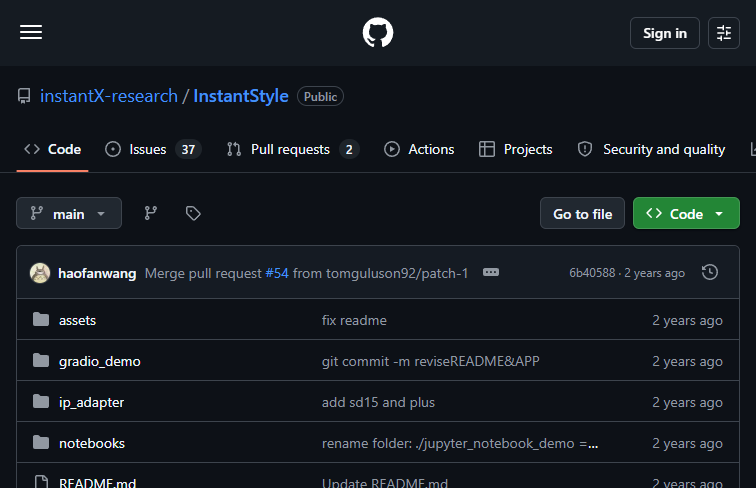Click the repository icon before instantX-research

(x=24, y=96)
